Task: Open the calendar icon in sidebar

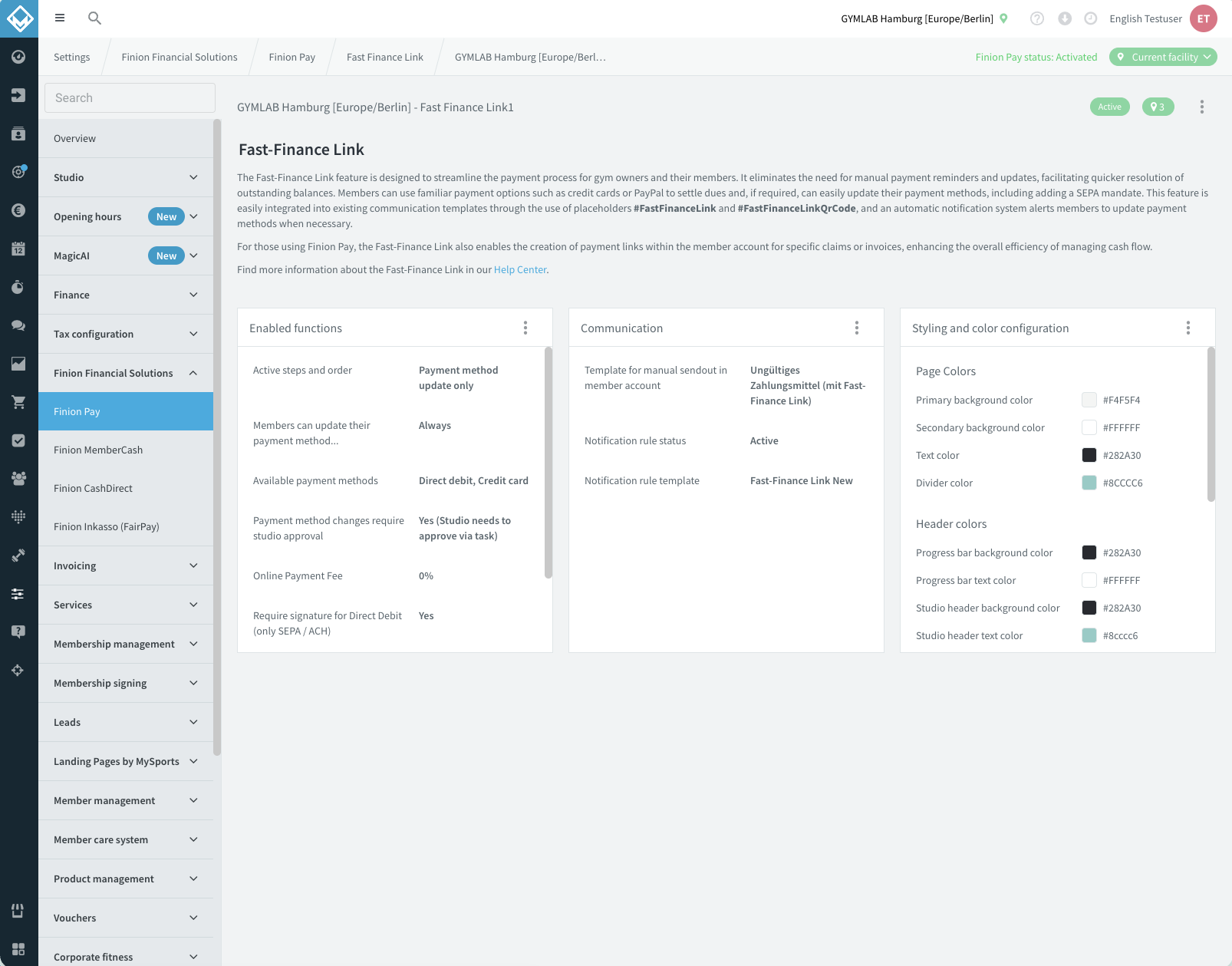Action: click(x=18, y=249)
